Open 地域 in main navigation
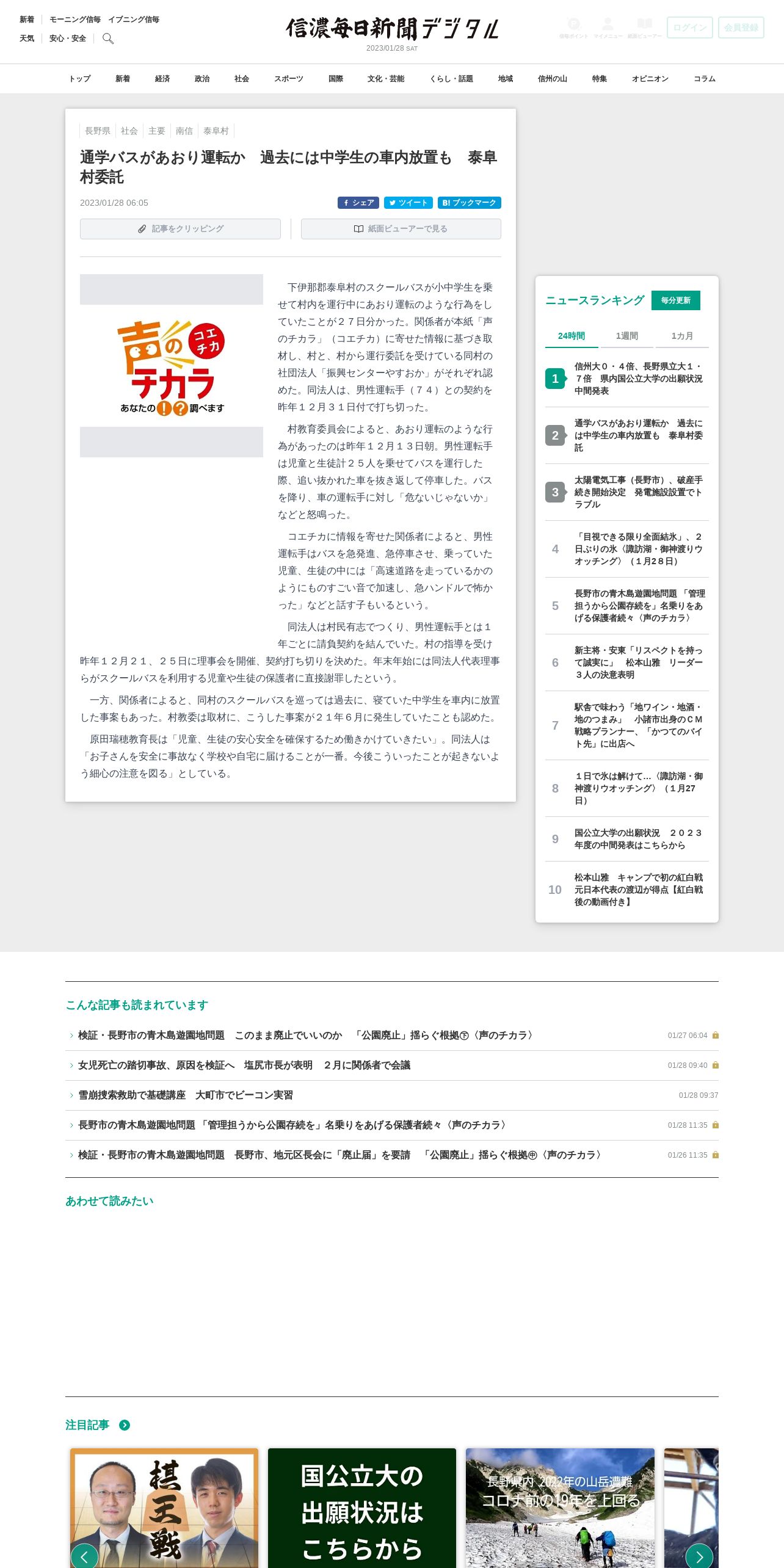784x1568 pixels. (506, 79)
